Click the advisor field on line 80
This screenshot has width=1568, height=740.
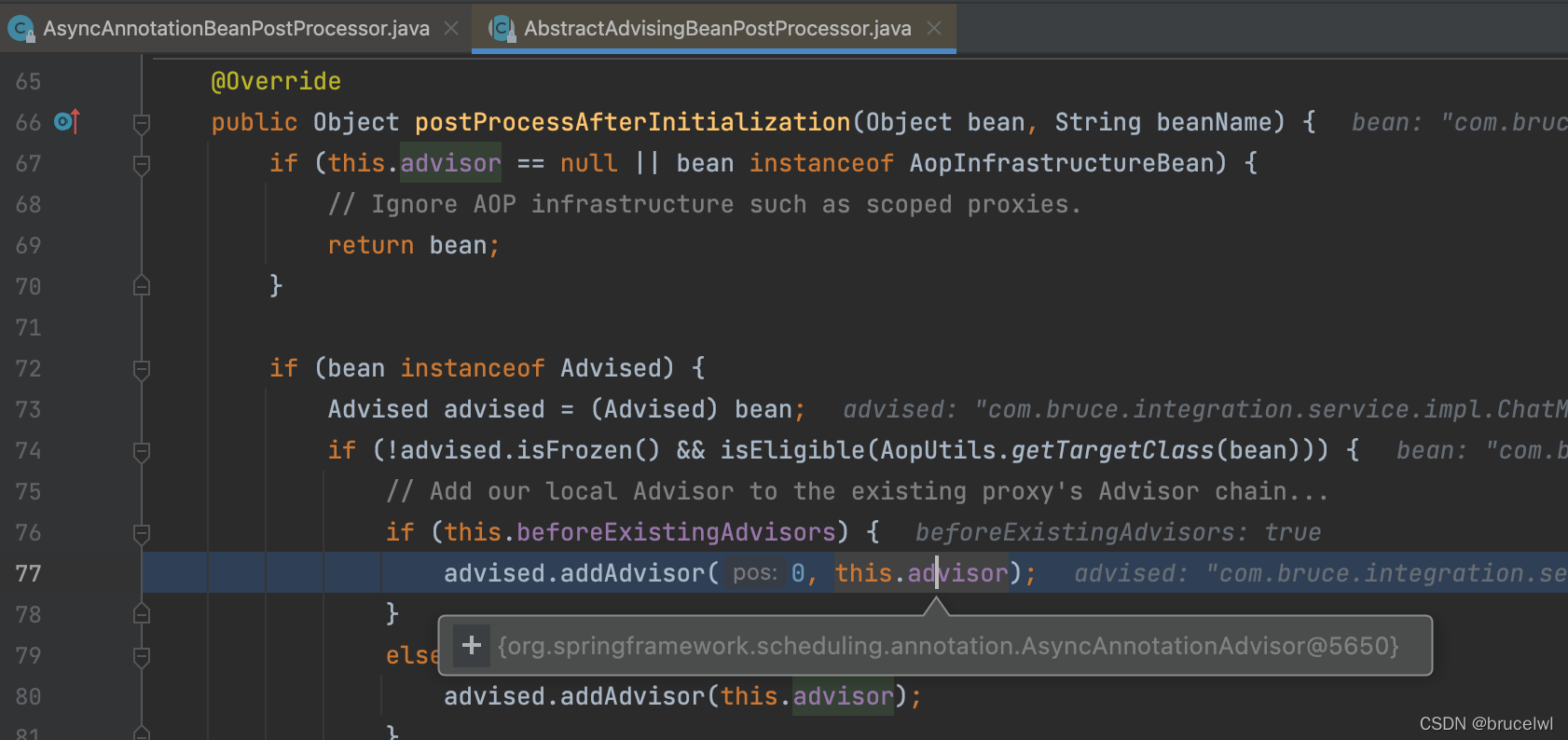[843, 696]
